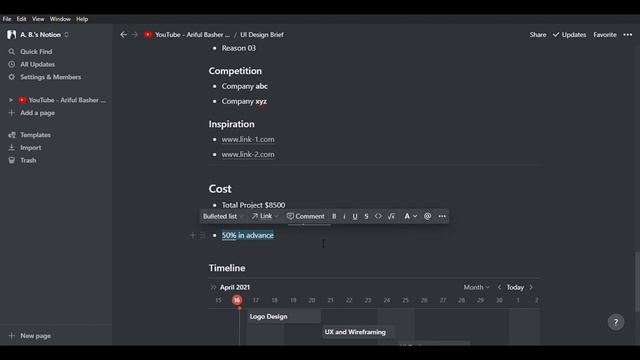Go back with the back arrow
The image size is (640, 360).
point(123,35)
